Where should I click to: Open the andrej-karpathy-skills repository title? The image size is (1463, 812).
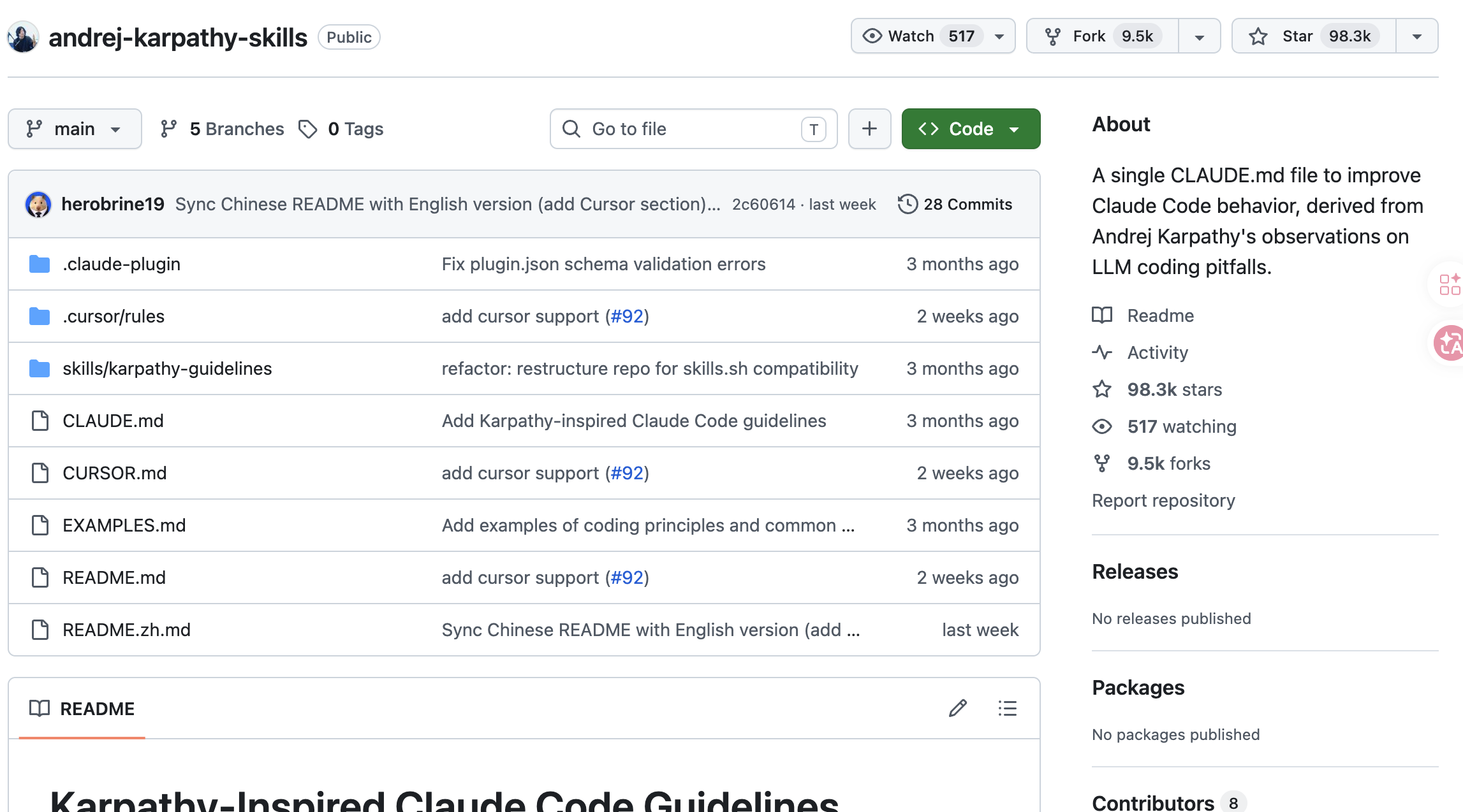click(x=178, y=38)
